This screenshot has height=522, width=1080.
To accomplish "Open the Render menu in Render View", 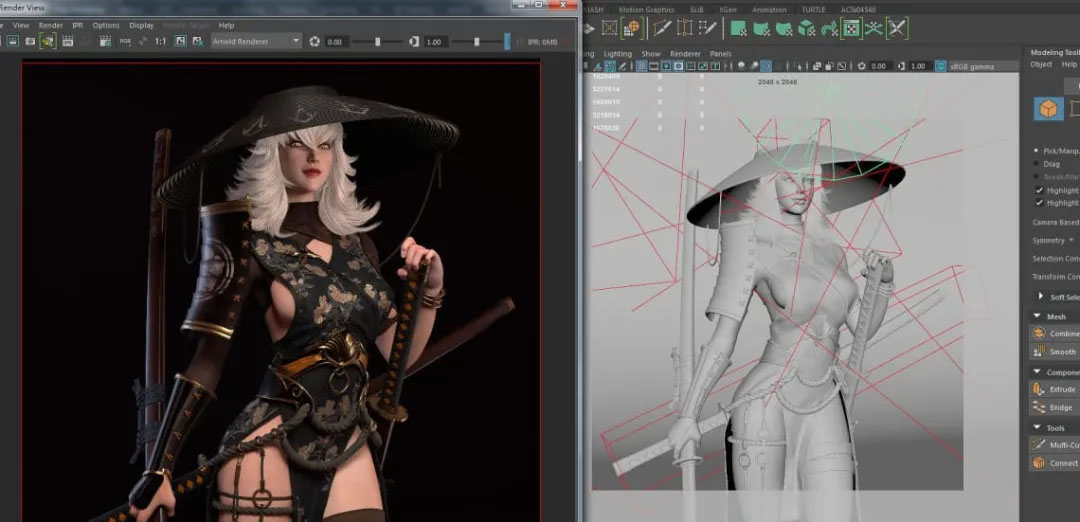I will tap(50, 25).
